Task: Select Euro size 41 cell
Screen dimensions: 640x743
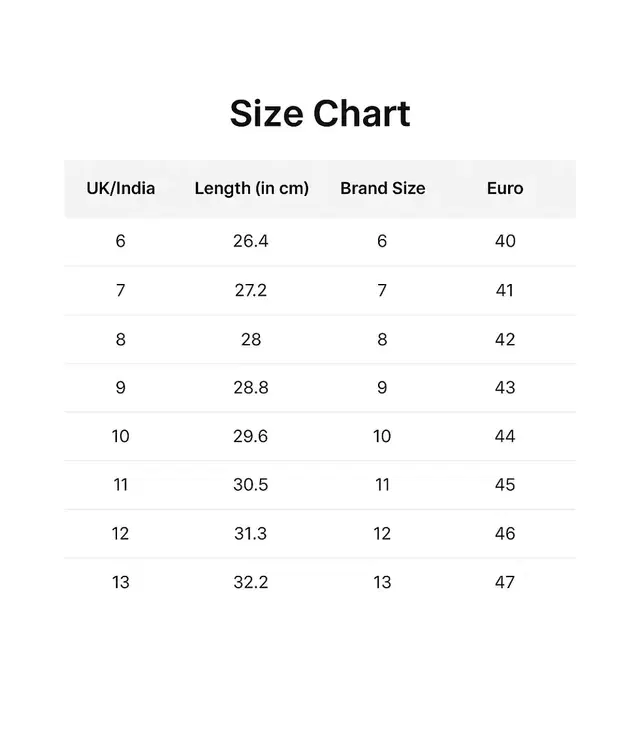Action: coord(505,290)
